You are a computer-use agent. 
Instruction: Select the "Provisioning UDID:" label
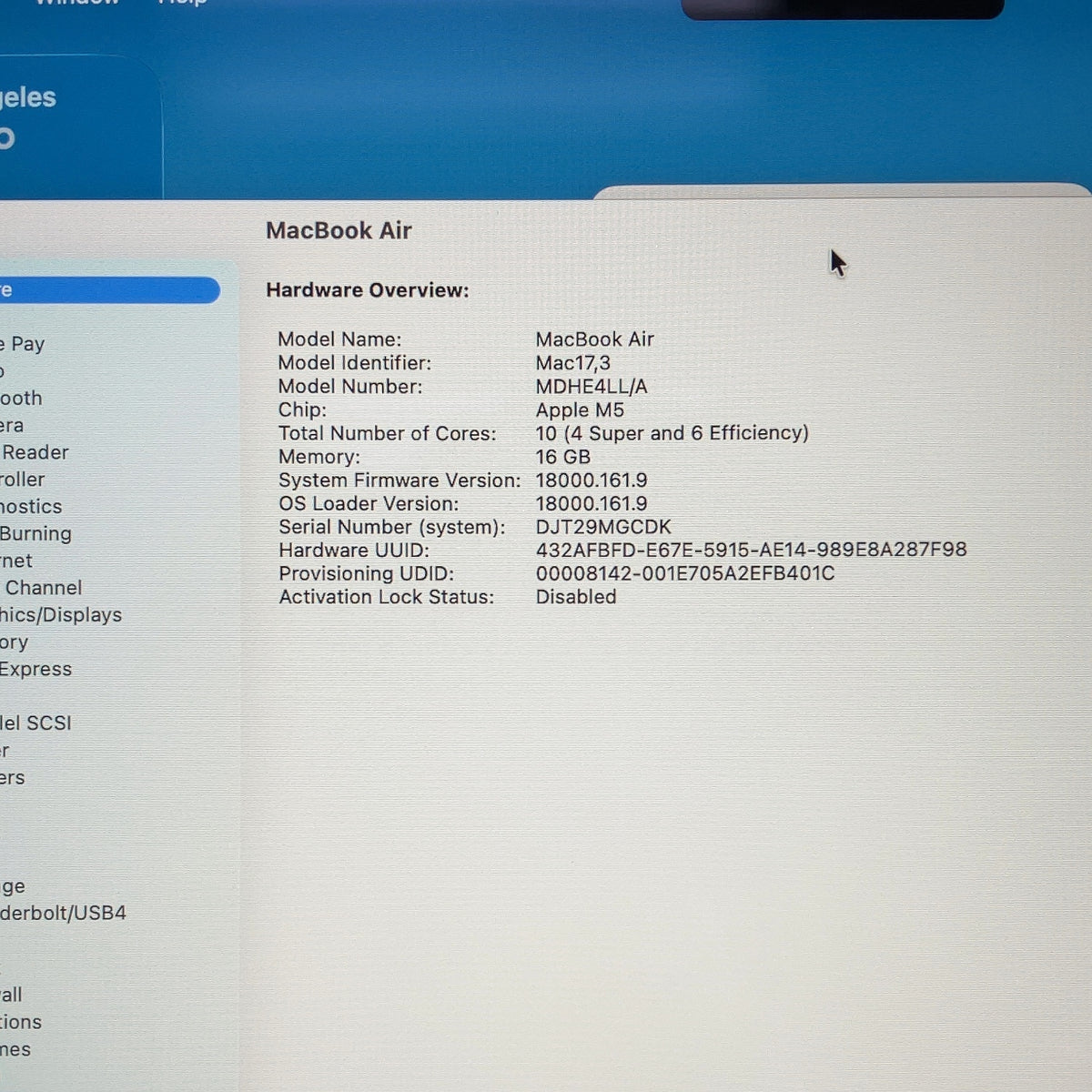tap(367, 574)
